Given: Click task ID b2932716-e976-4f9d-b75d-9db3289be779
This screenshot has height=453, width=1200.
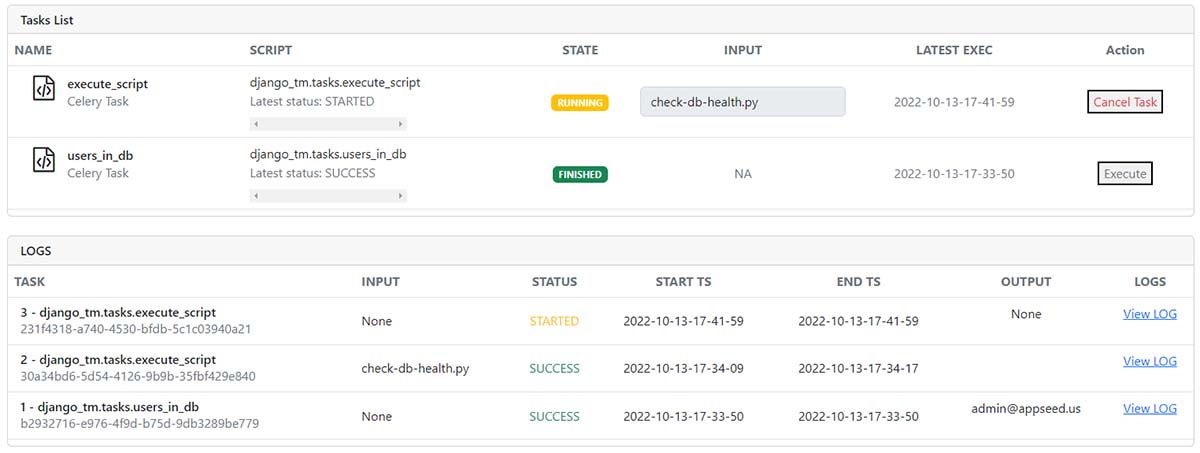Looking at the screenshot, I should coord(139,423).
